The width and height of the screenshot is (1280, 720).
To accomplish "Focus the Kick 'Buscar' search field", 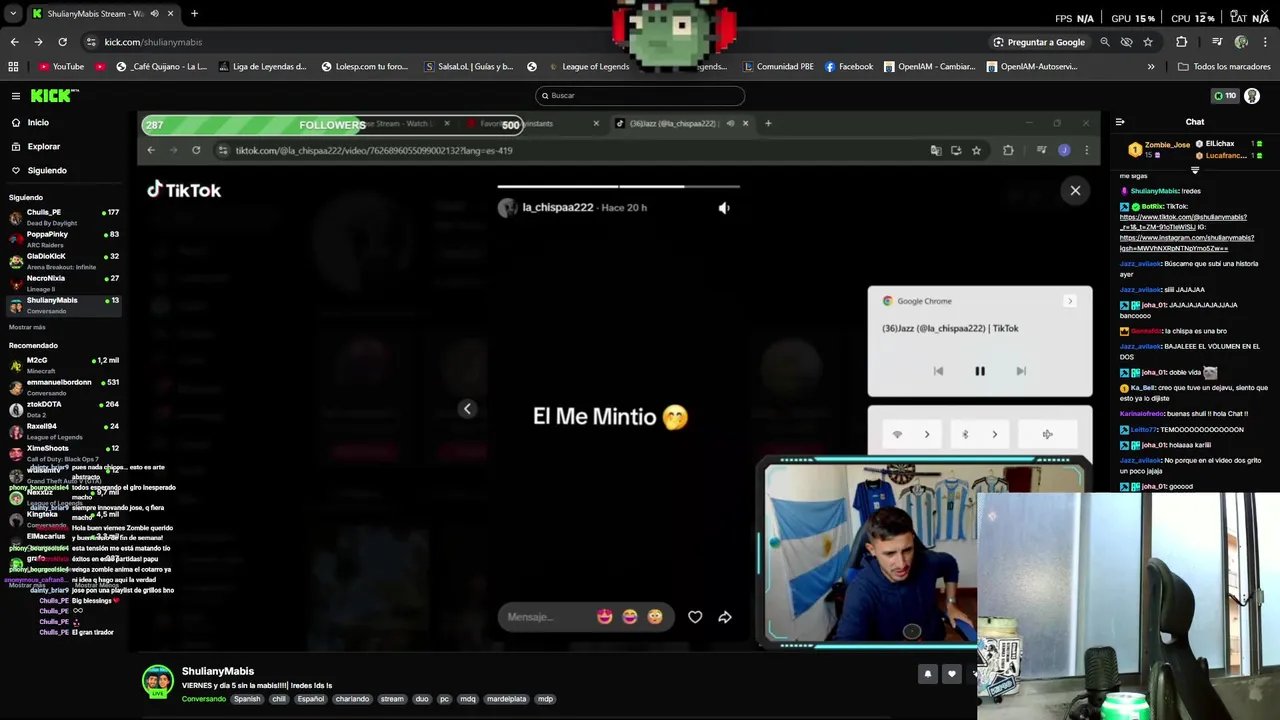I will [x=640, y=95].
